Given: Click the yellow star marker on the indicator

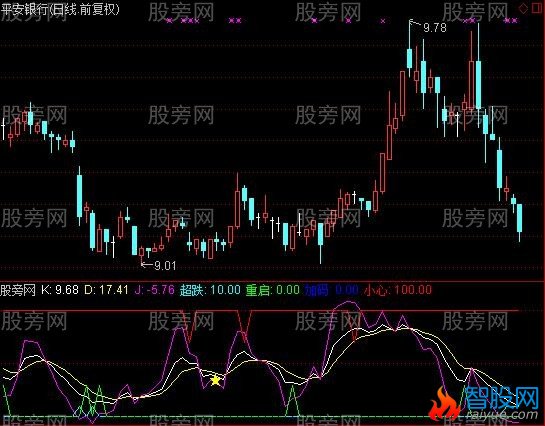Looking at the screenshot, I should (x=215, y=380).
